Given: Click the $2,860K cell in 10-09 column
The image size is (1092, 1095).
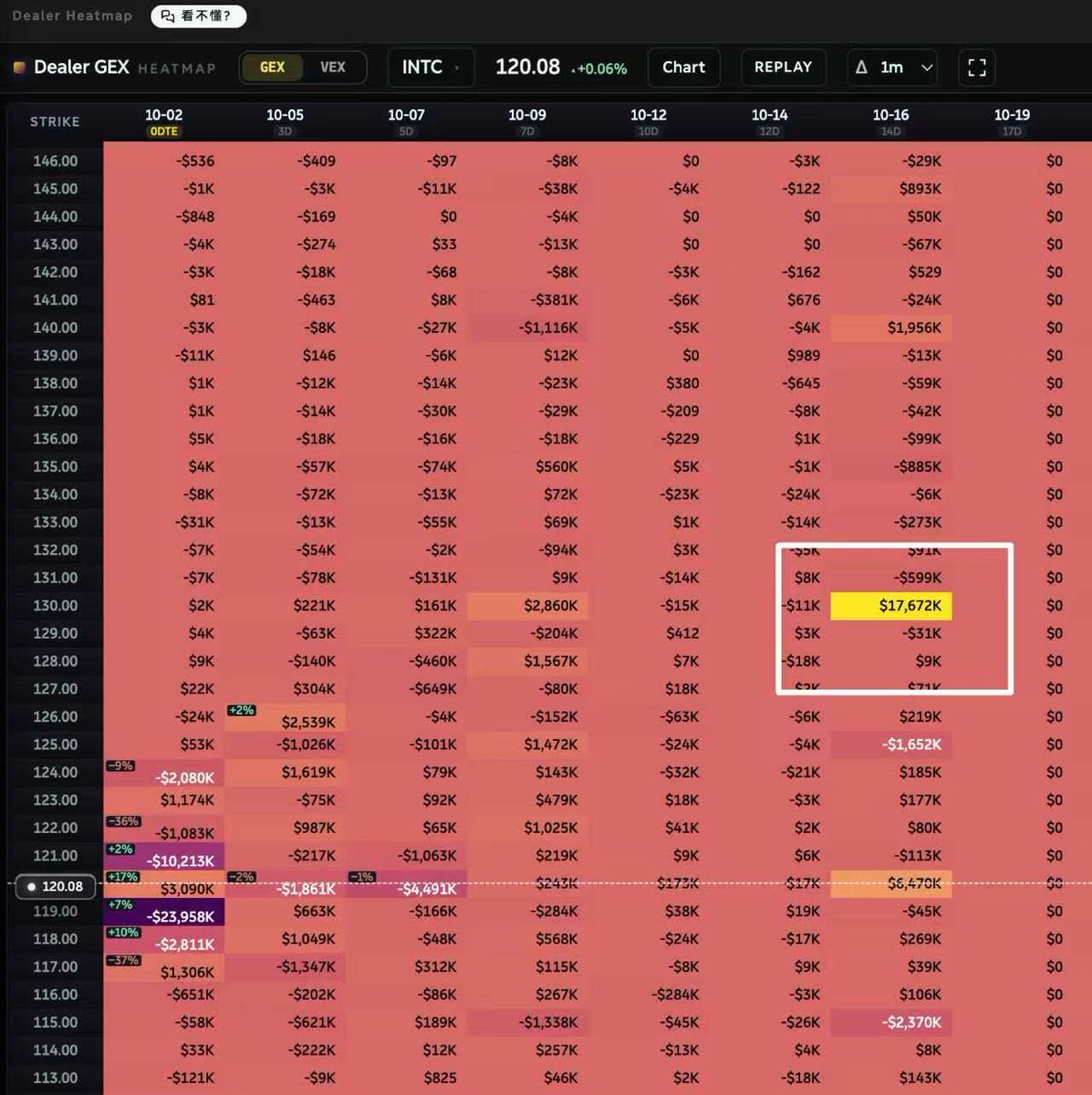Looking at the screenshot, I should (x=527, y=606).
